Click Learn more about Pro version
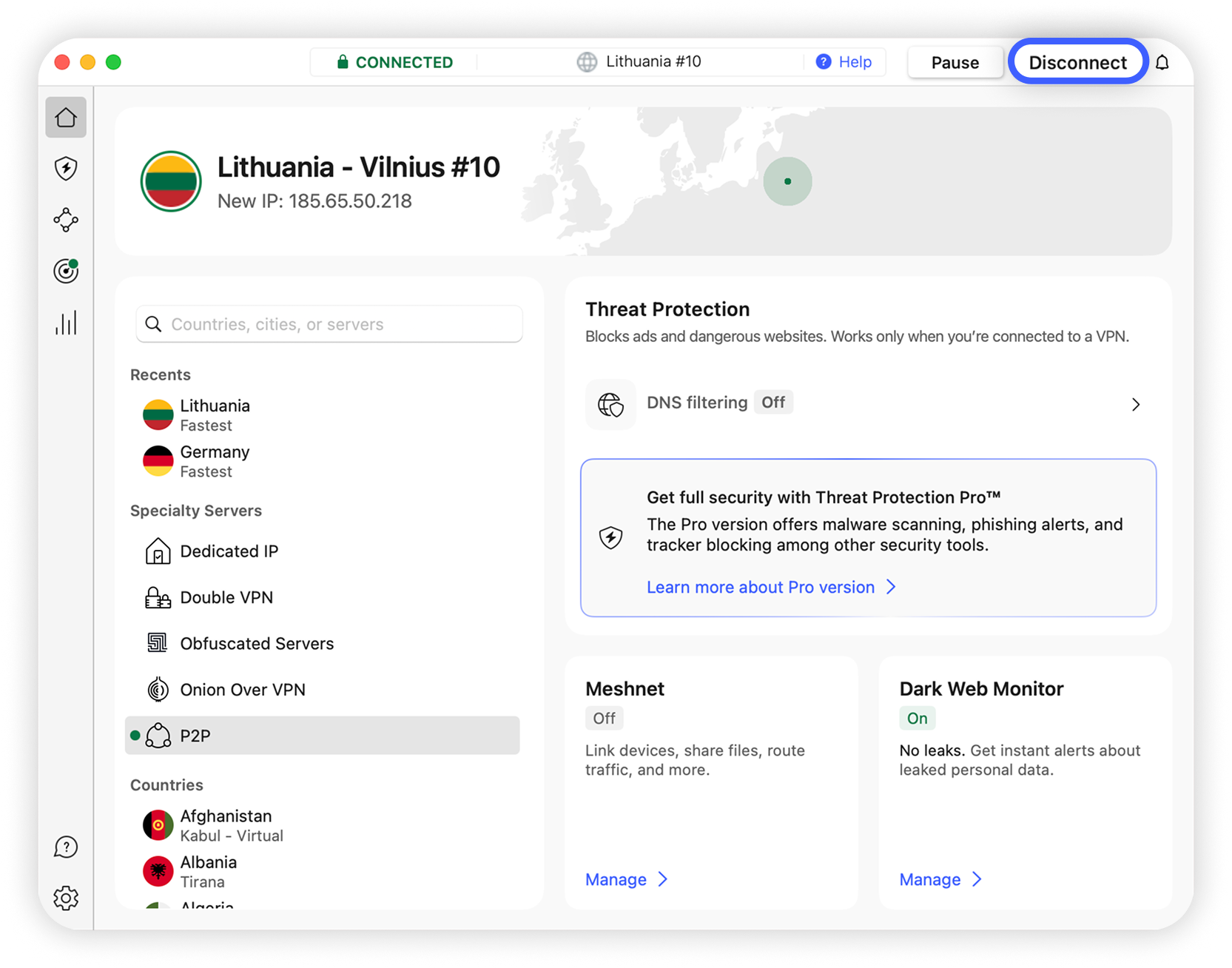The image size is (1232, 968). pos(761,588)
